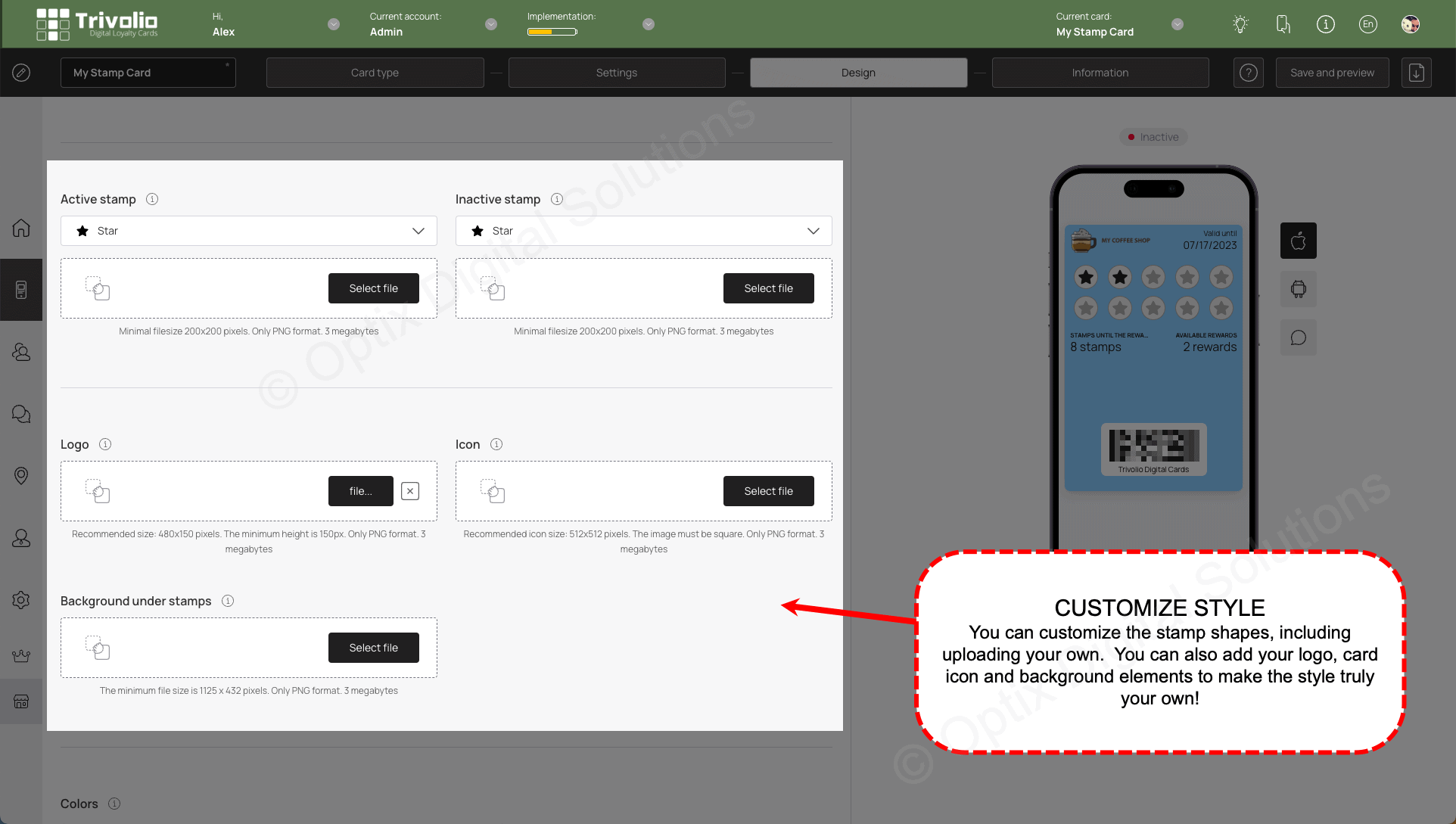Click Save and preview button
Screen dimensions: 1456x824
click(x=1332, y=72)
